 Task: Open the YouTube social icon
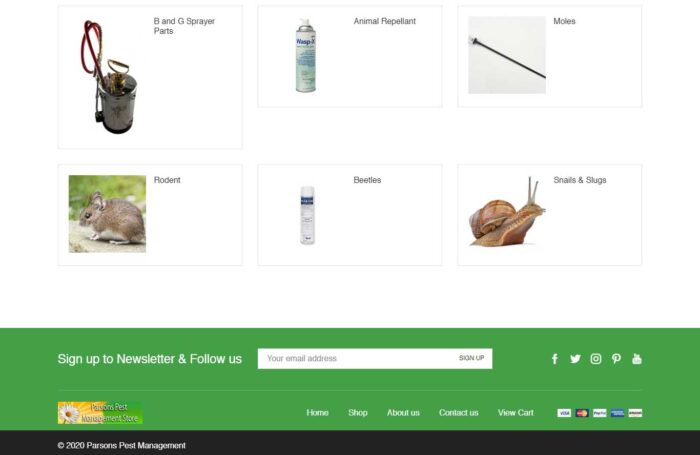pyautogui.click(x=637, y=359)
